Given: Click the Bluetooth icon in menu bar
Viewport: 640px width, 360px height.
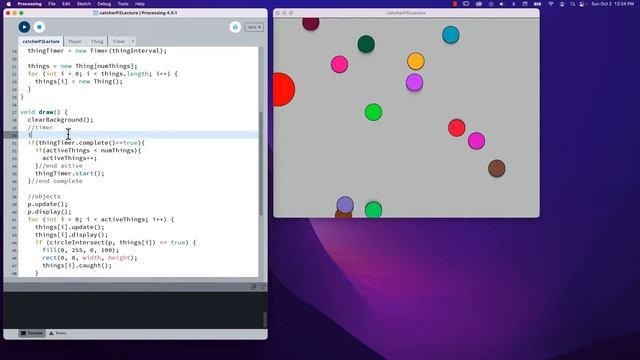Looking at the screenshot, I should pos(513,4).
